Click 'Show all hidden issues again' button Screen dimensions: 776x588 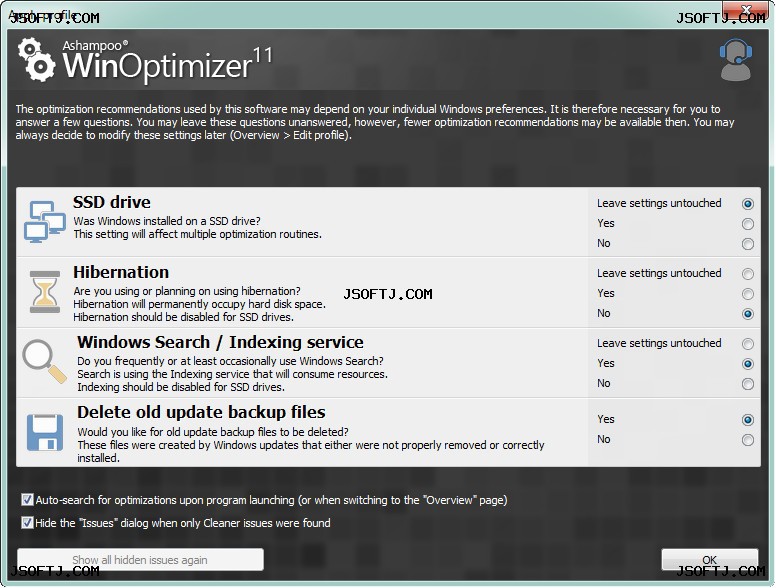[x=140, y=559]
